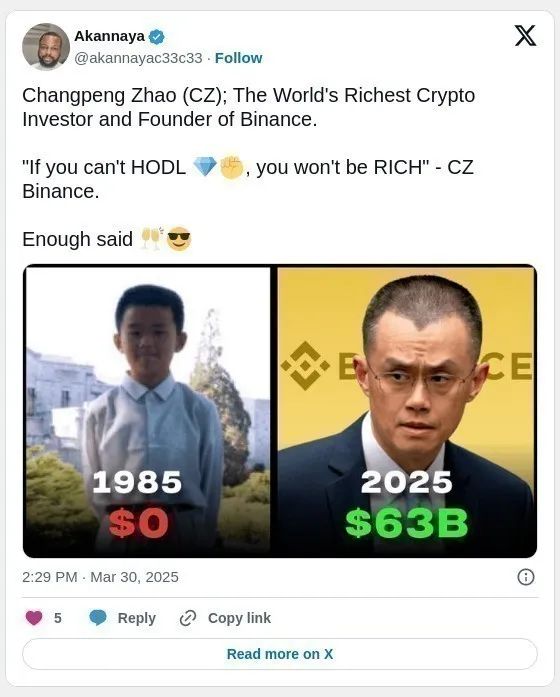Open the 1985 $0 childhood photo
The height and width of the screenshot is (697, 560).
pyautogui.click(x=147, y=411)
